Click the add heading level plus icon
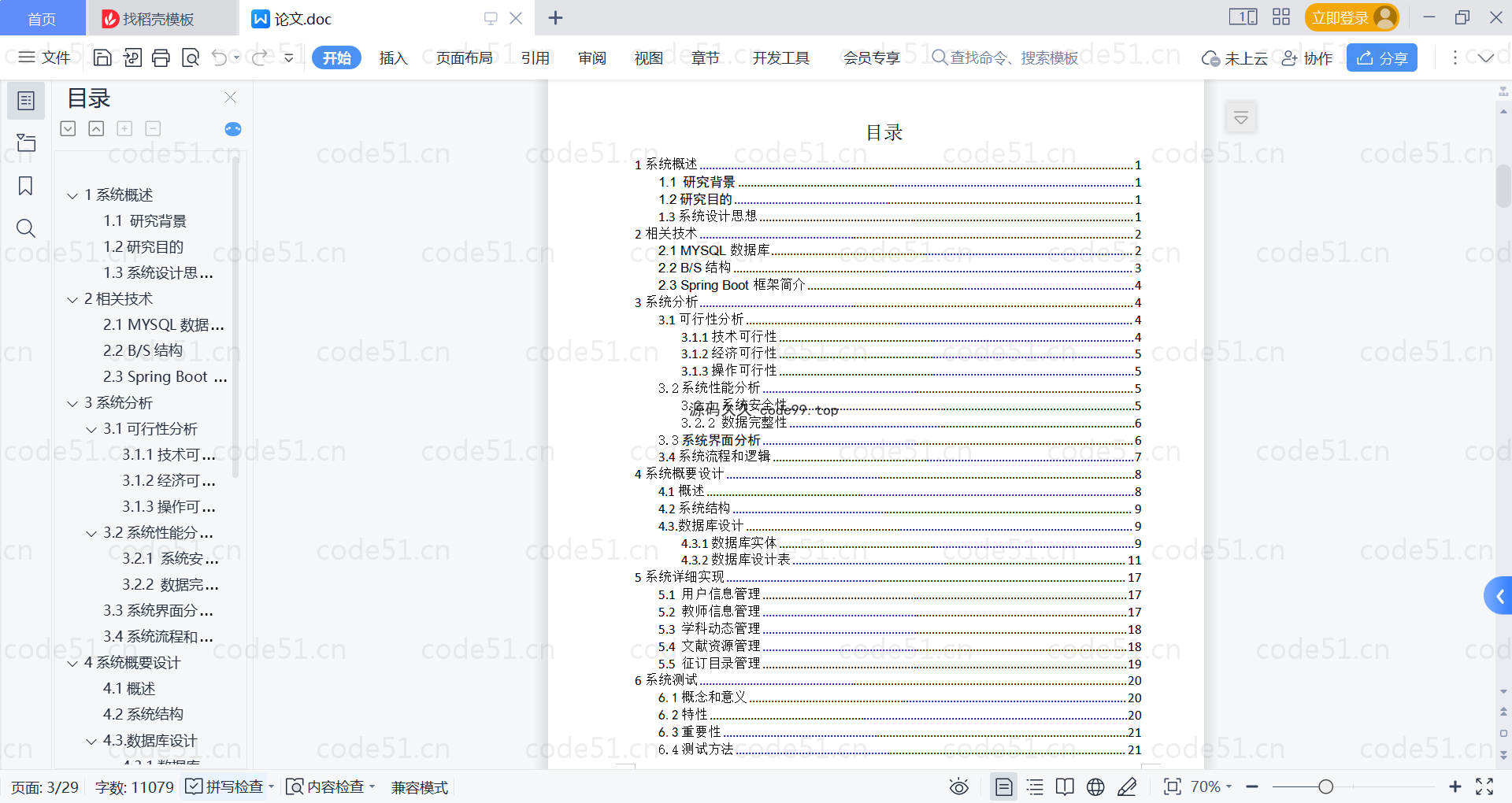Viewport: 1512px width, 803px height. point(124,128)
